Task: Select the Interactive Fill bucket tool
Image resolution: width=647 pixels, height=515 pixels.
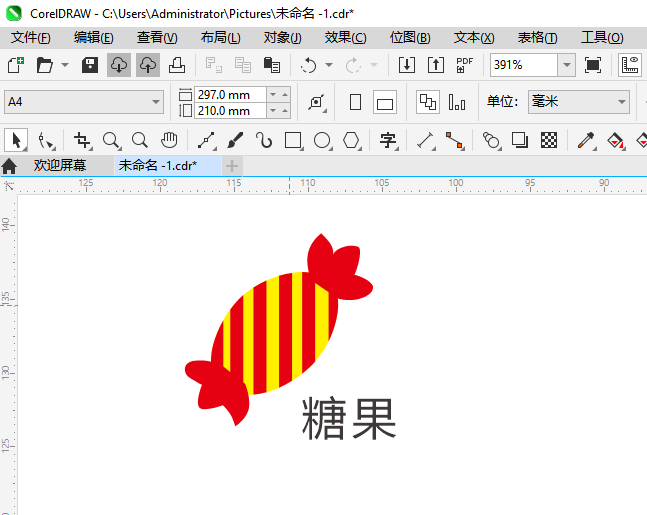Action: point(616,141)
